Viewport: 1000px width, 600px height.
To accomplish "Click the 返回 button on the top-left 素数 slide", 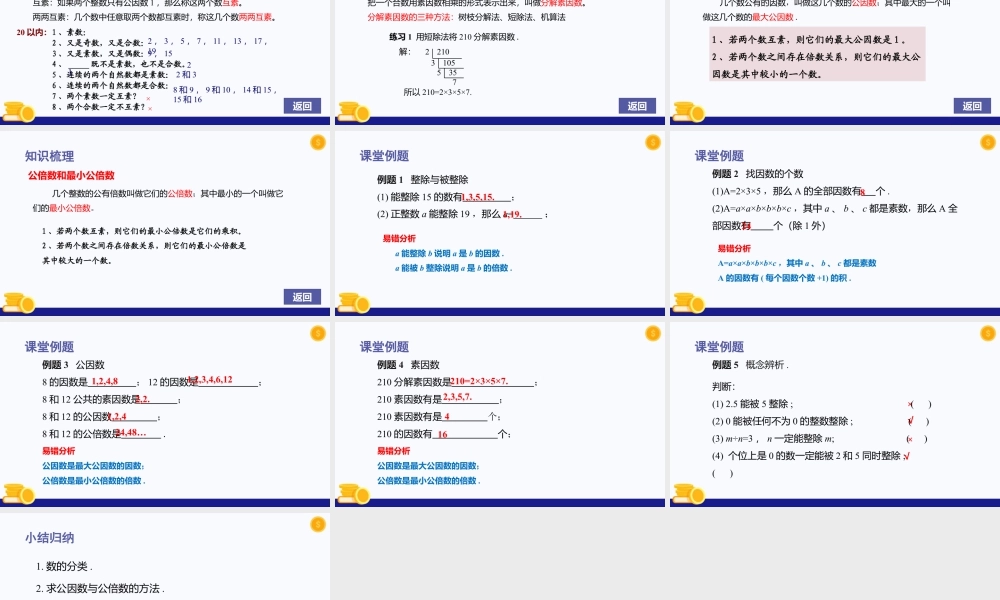I will (299, 104).
